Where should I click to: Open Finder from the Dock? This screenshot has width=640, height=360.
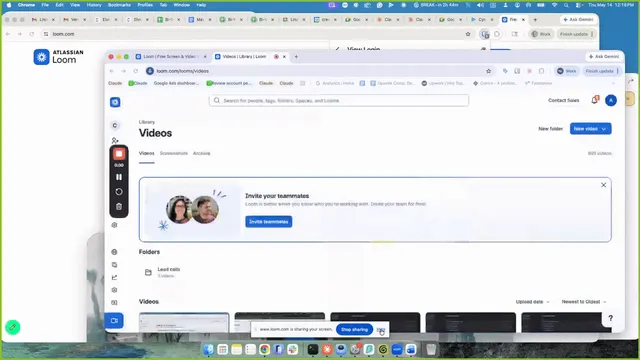tap(209, 349)
